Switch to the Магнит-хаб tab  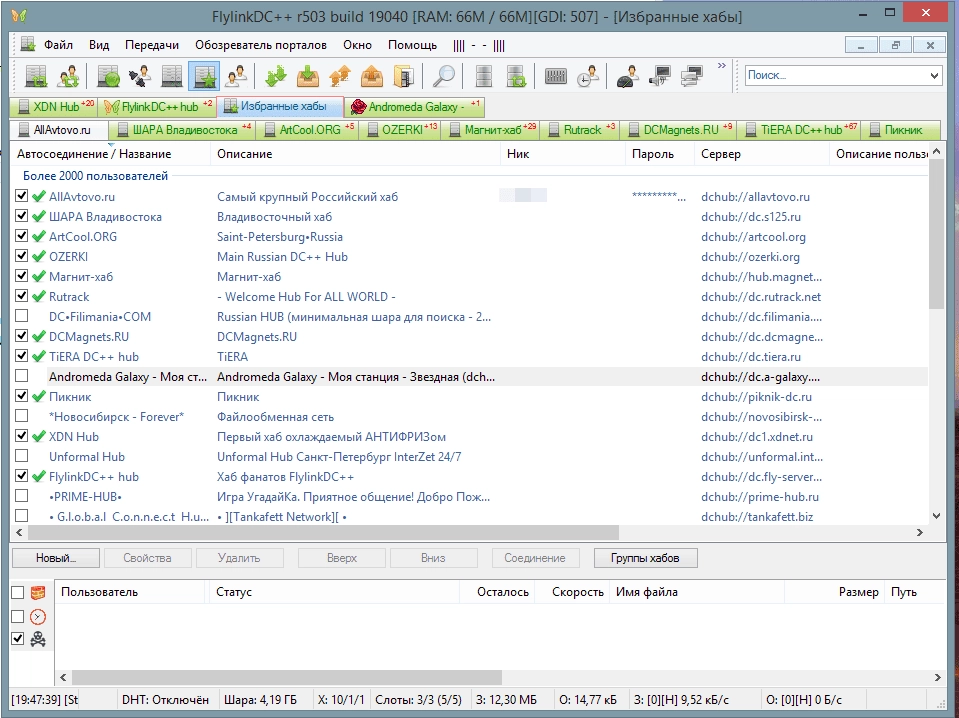tap(492, 130)
